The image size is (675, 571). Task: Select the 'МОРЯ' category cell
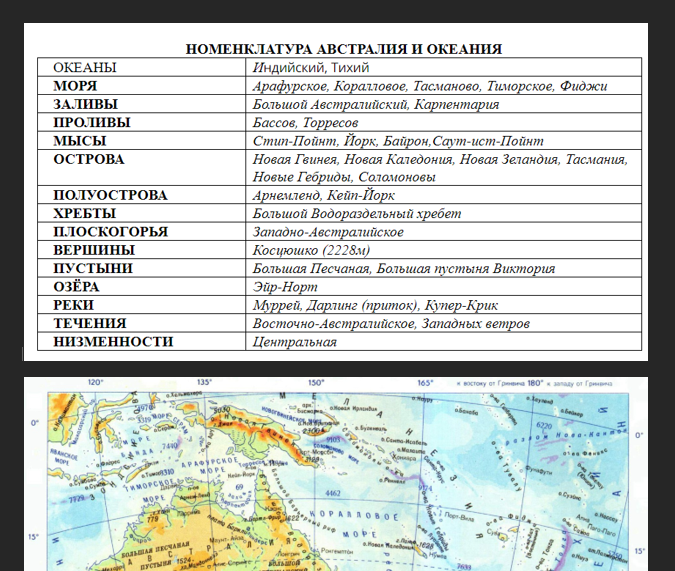pyautogui.click(x=75, y=86)
